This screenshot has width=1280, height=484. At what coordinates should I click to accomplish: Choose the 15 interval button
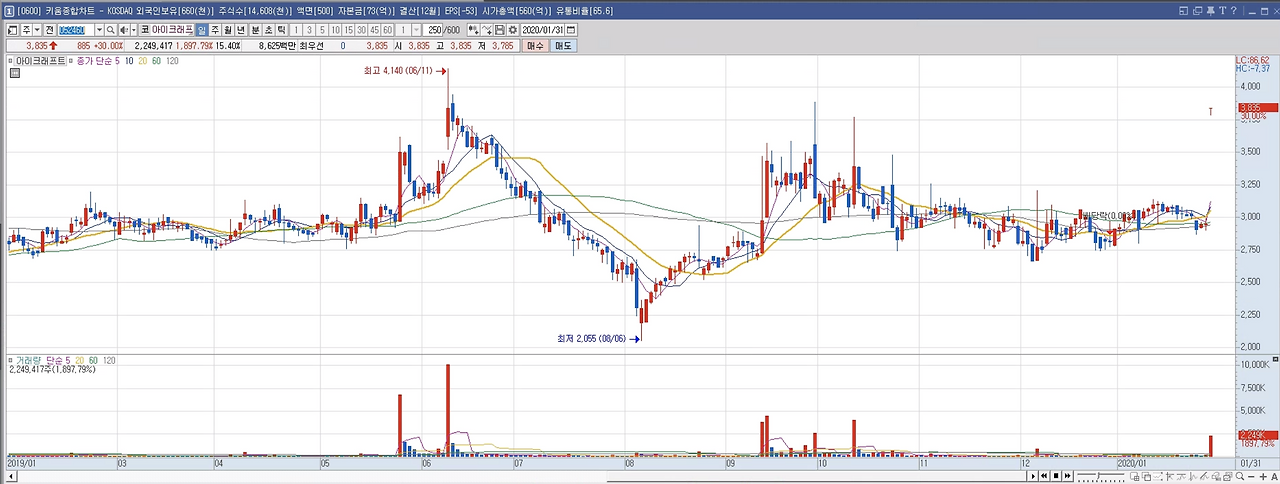(x=348, y=30)
